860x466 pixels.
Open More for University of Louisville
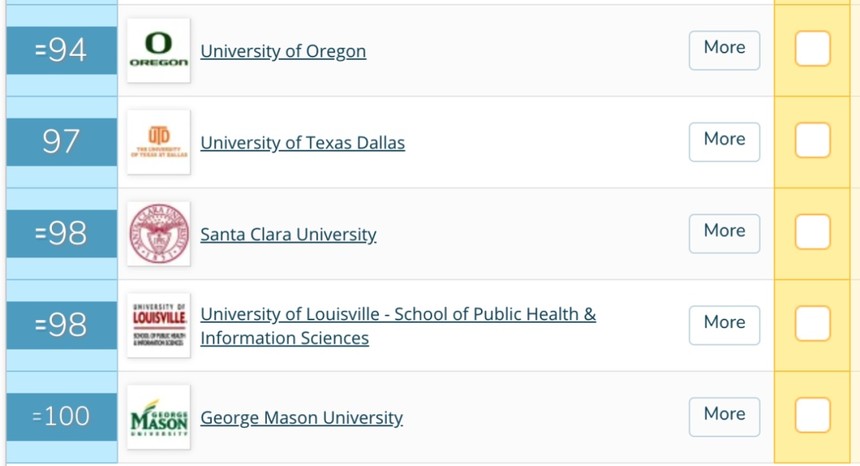[x=725, y=325]
